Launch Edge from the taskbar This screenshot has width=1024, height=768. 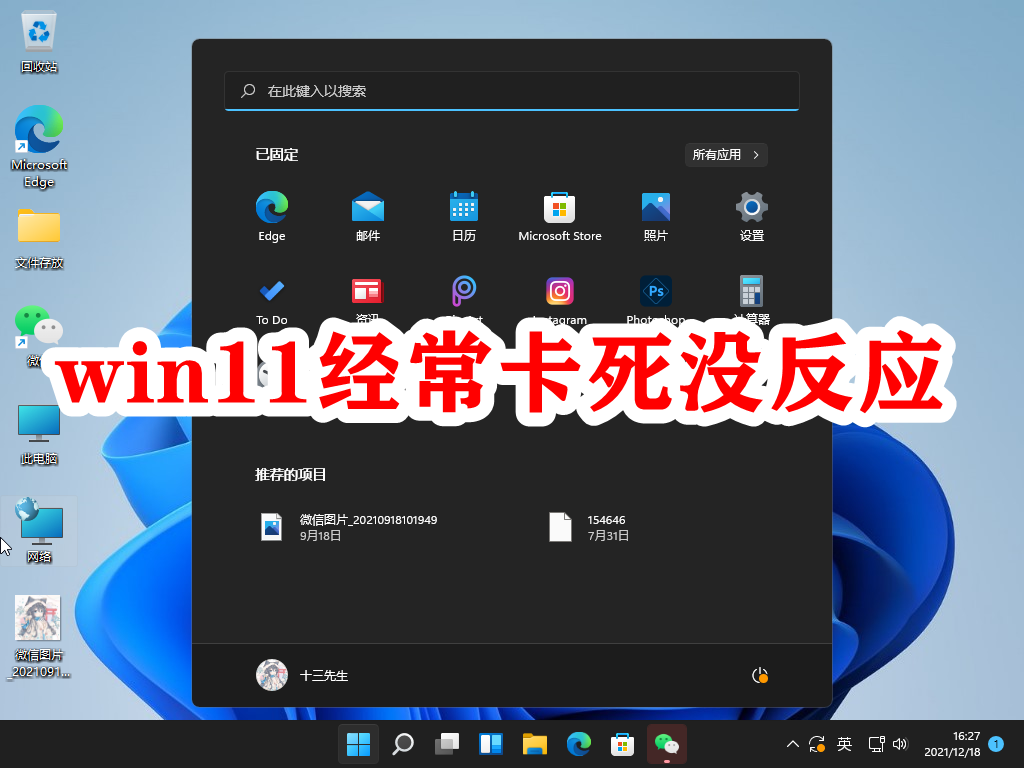click(x=579, y=744)
